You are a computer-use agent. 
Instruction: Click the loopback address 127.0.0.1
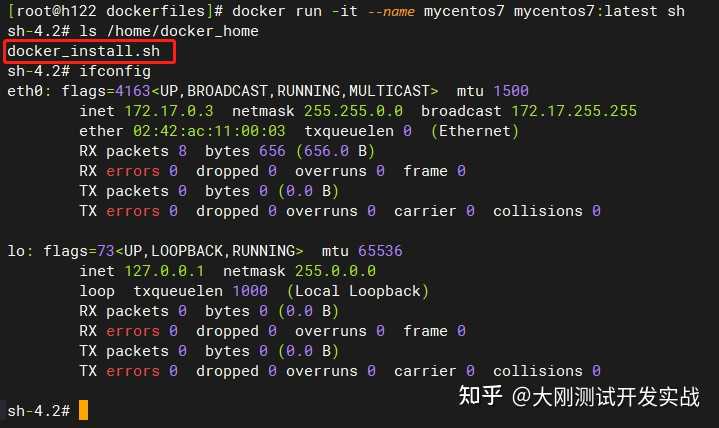coord(164,271)
